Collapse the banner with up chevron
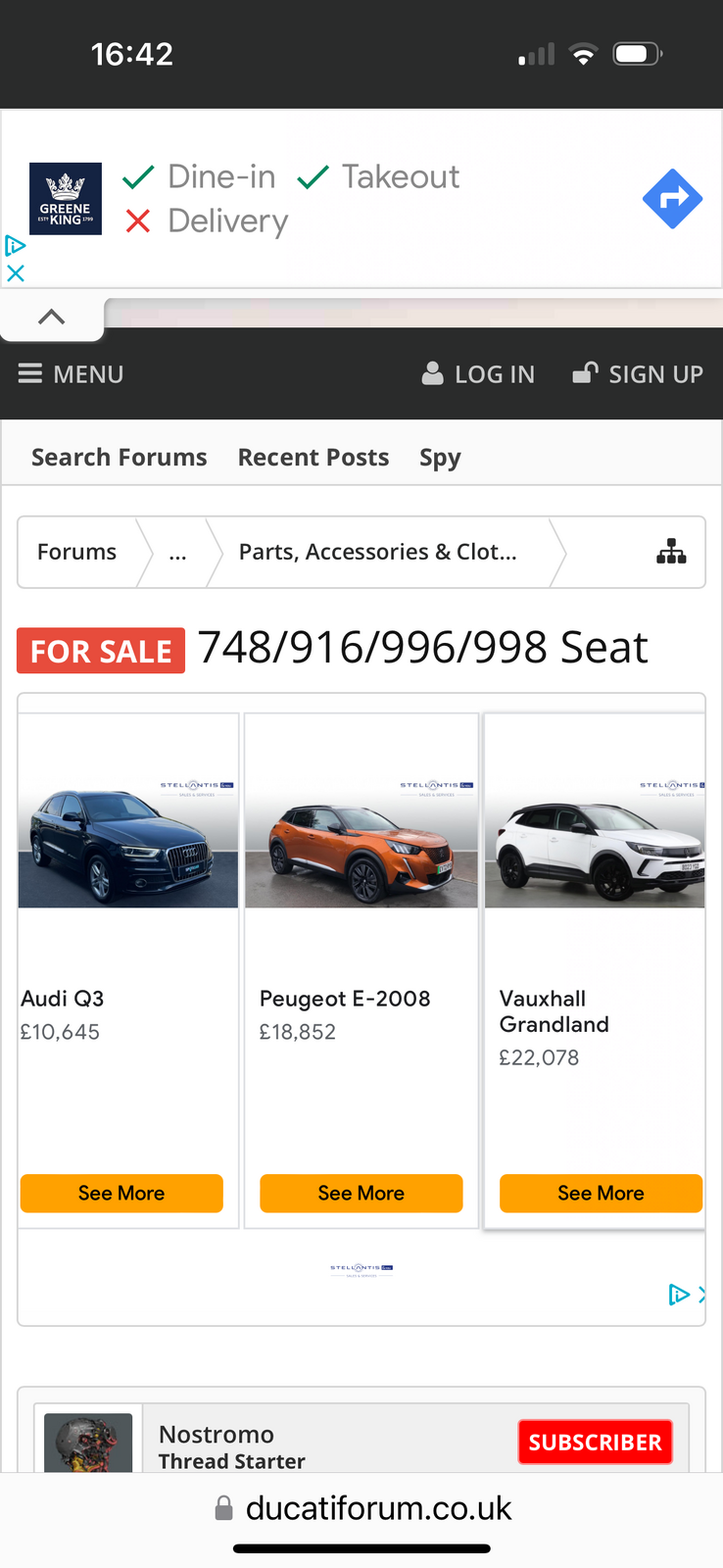This screenshot has height=1568, width=723. [x=51, y=317]
